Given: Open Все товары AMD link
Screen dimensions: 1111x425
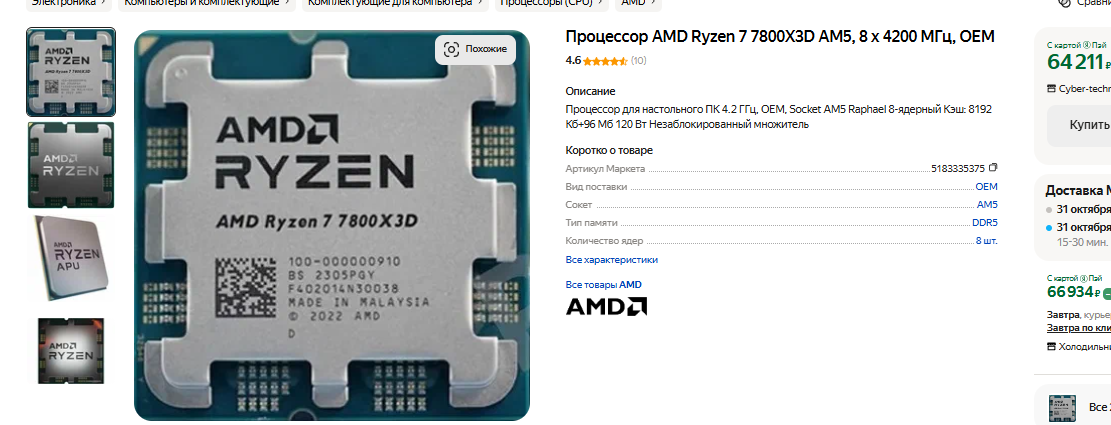Looking at the screenshot, I should (x=604, y=285).
